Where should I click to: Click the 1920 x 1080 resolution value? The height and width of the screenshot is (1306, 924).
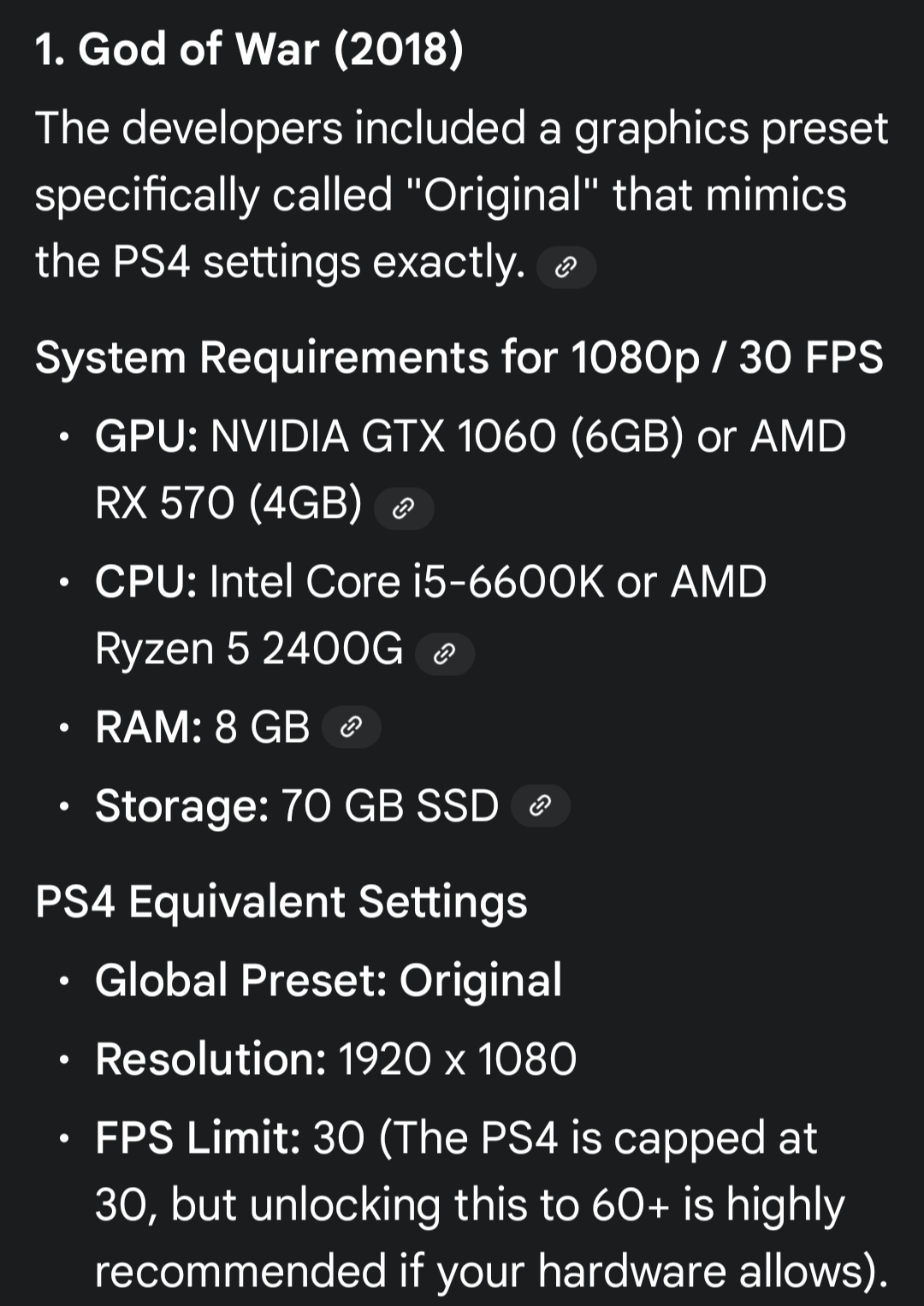(458, 1059)
